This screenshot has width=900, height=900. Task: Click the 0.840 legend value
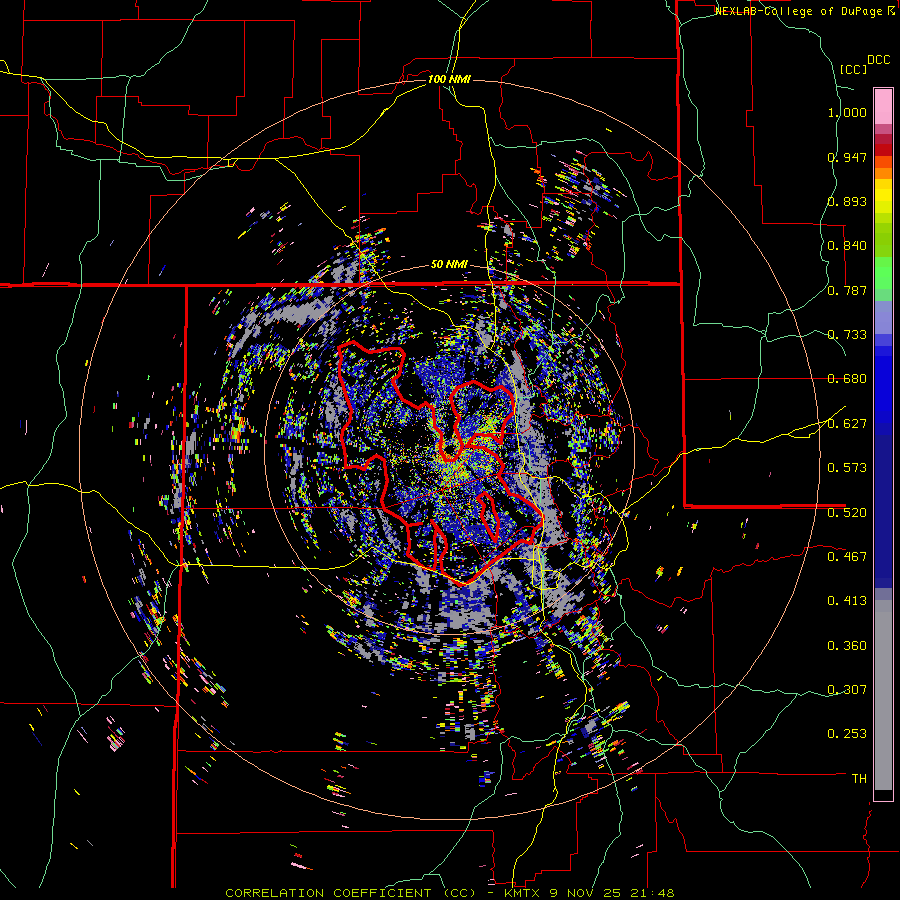click(847, 246)
